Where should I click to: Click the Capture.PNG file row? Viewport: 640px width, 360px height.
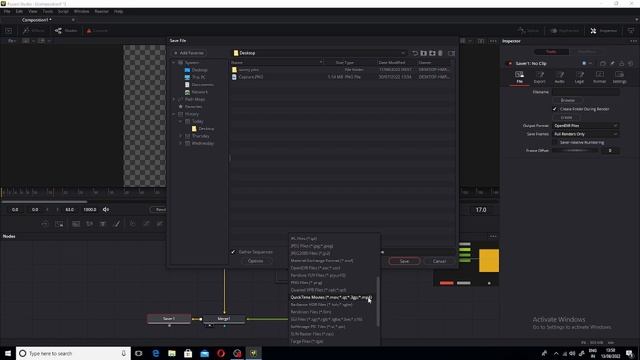click(x=342, y=77)
